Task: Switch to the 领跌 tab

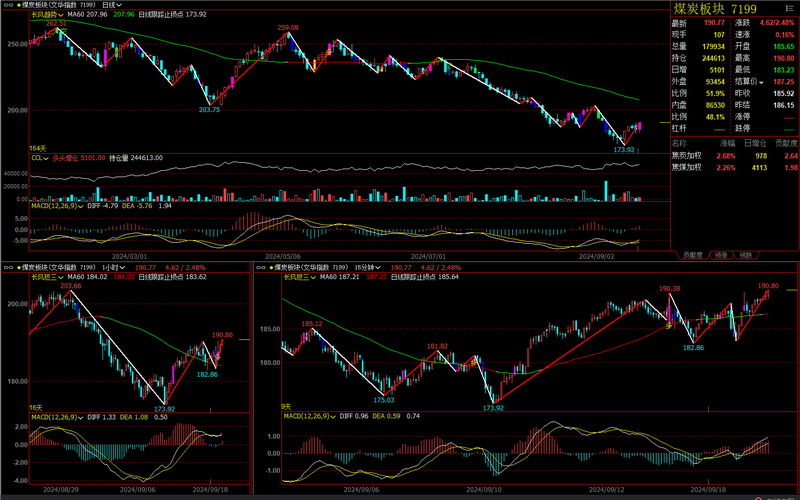Action: [745, 256]
